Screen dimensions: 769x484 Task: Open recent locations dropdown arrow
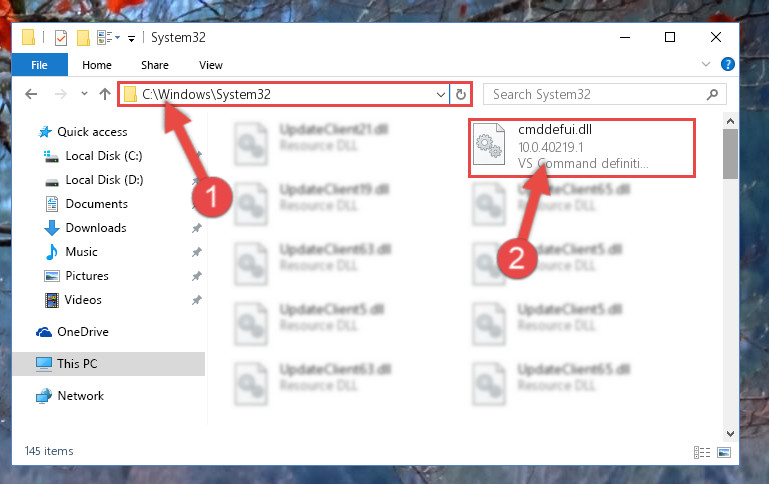84,93
